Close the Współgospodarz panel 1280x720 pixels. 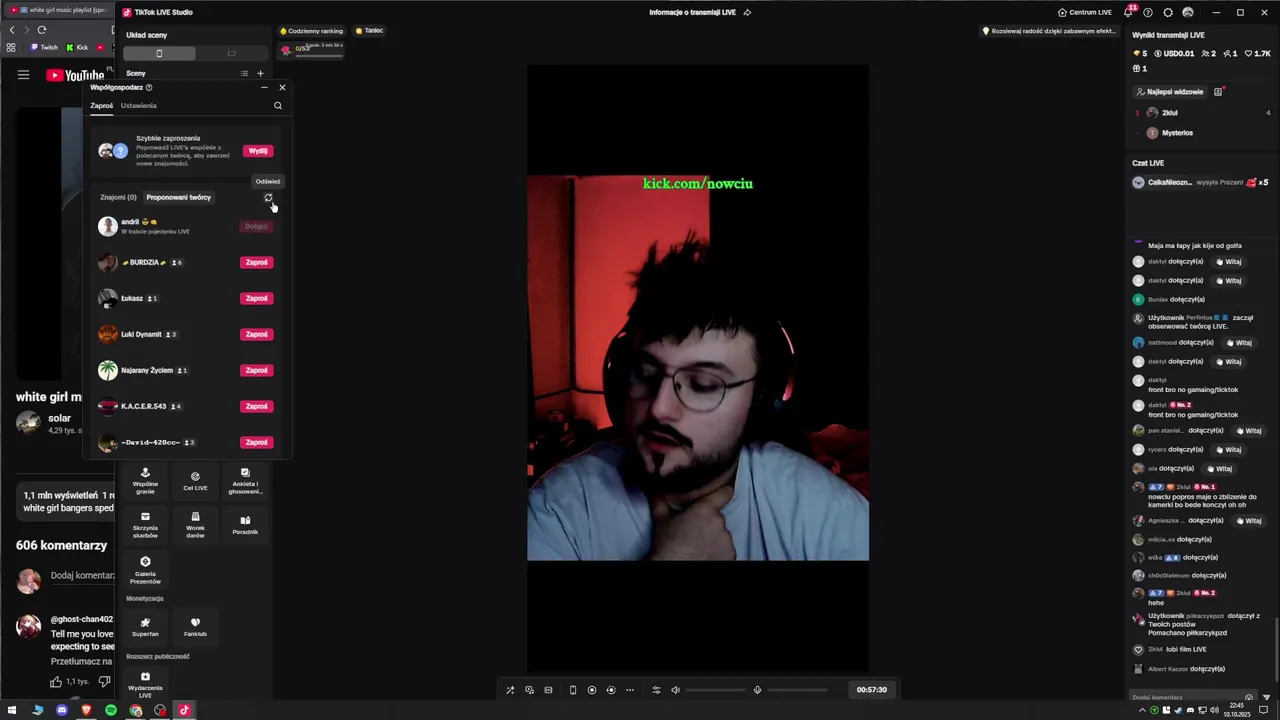(282, 87)
